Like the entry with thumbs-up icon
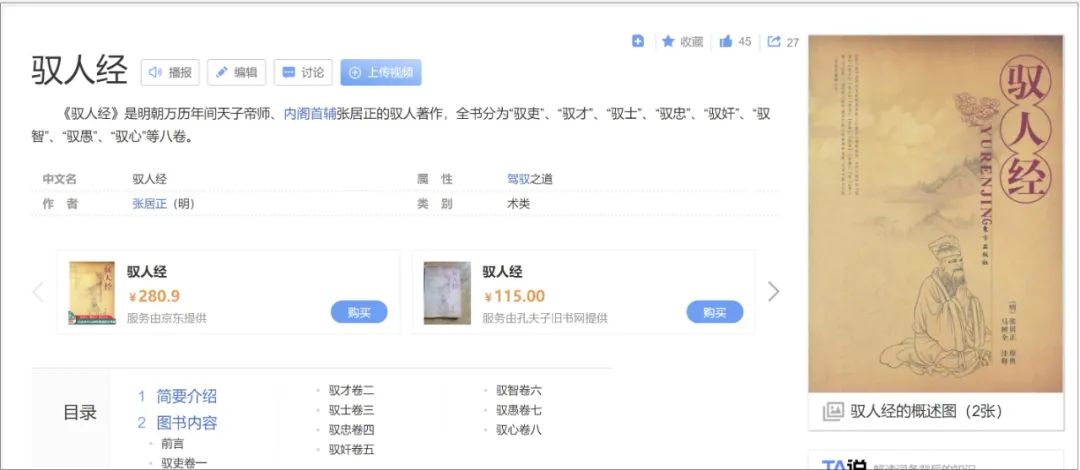The width and height of the screenshot is (1080, 470). (x=725, y=41)
